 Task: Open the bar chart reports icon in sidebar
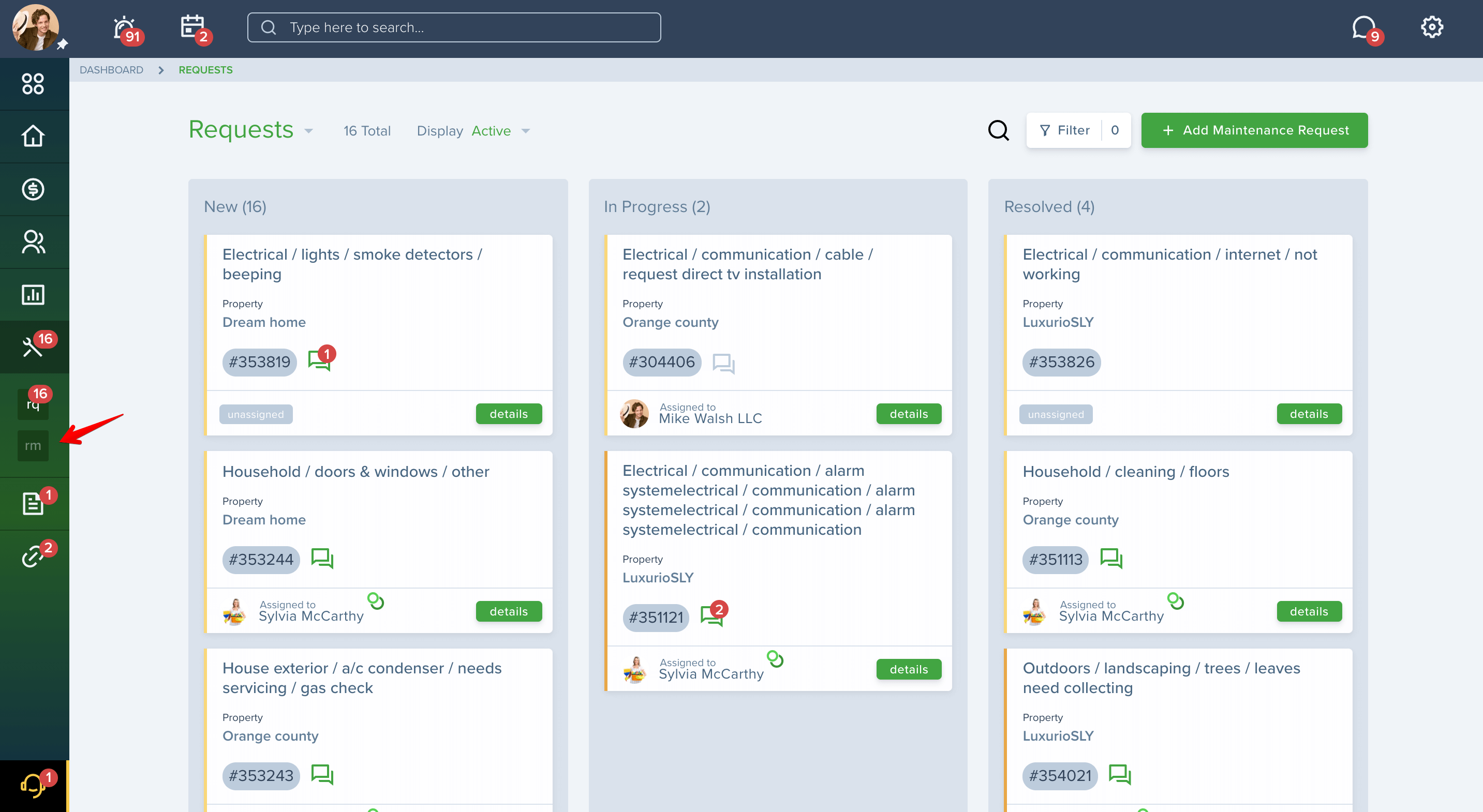click(33, 294)
